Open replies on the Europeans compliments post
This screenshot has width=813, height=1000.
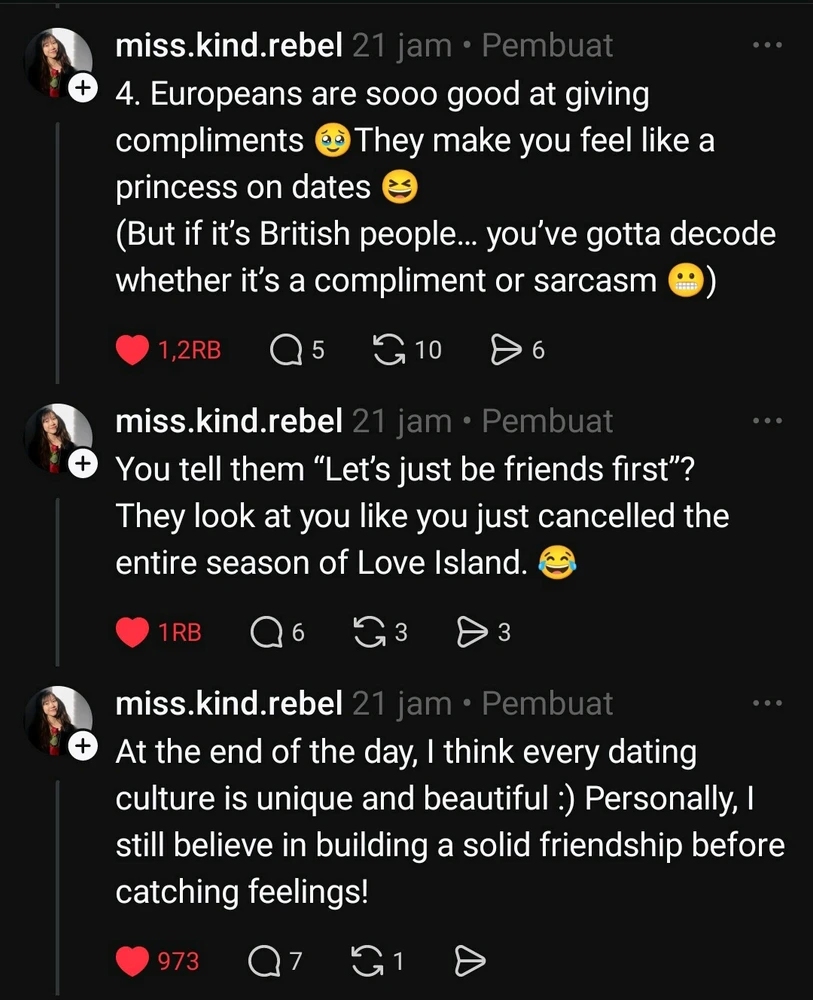[x=286, y=349]
